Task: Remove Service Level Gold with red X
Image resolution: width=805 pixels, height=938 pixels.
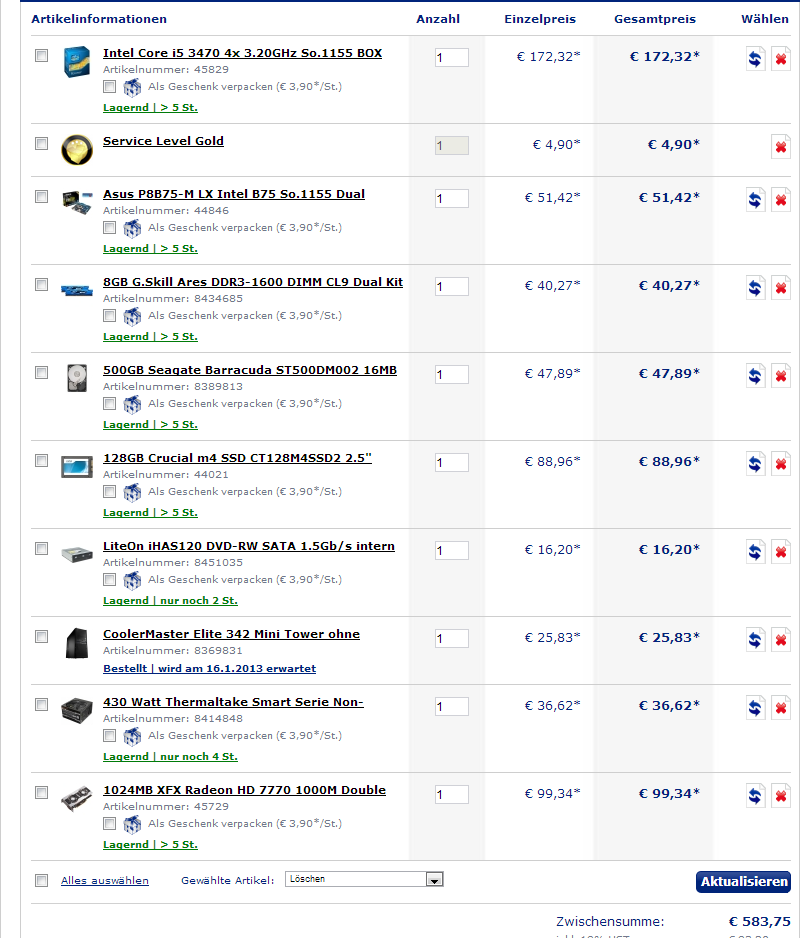Action: 780,147
